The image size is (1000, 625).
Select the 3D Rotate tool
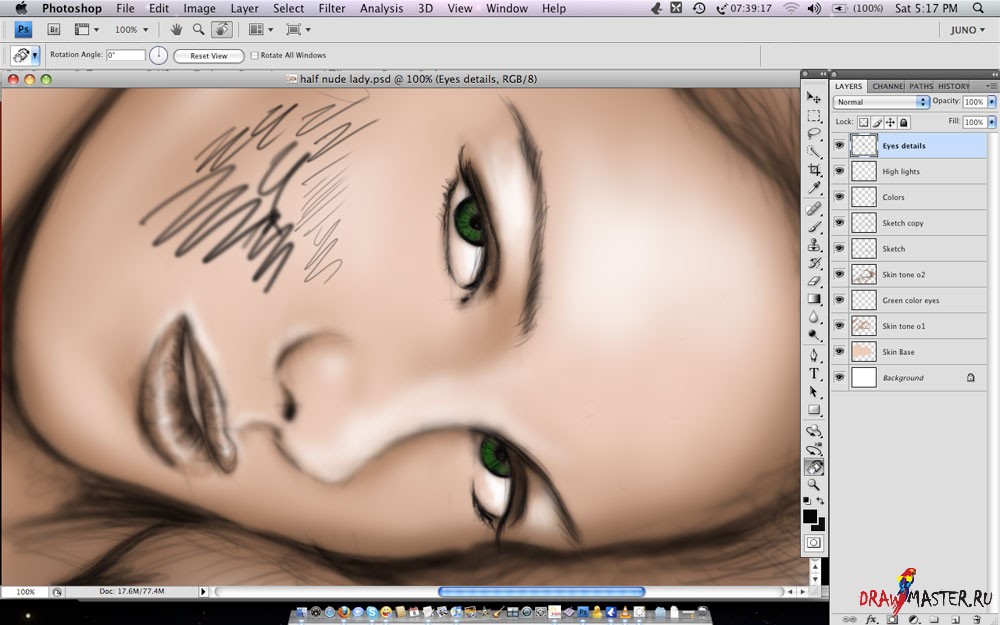tap(814, 431)
